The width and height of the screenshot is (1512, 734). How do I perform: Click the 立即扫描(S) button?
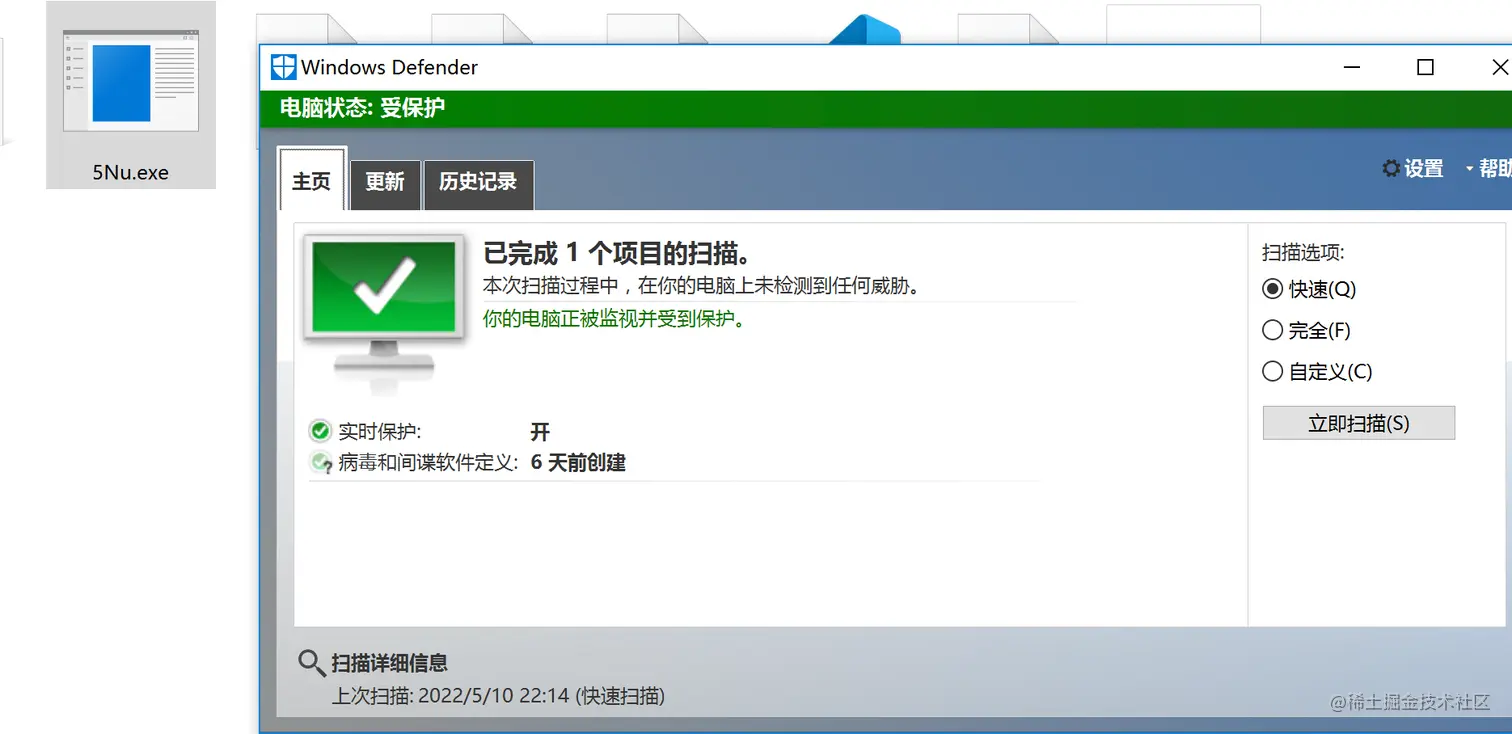point(1359,423)
